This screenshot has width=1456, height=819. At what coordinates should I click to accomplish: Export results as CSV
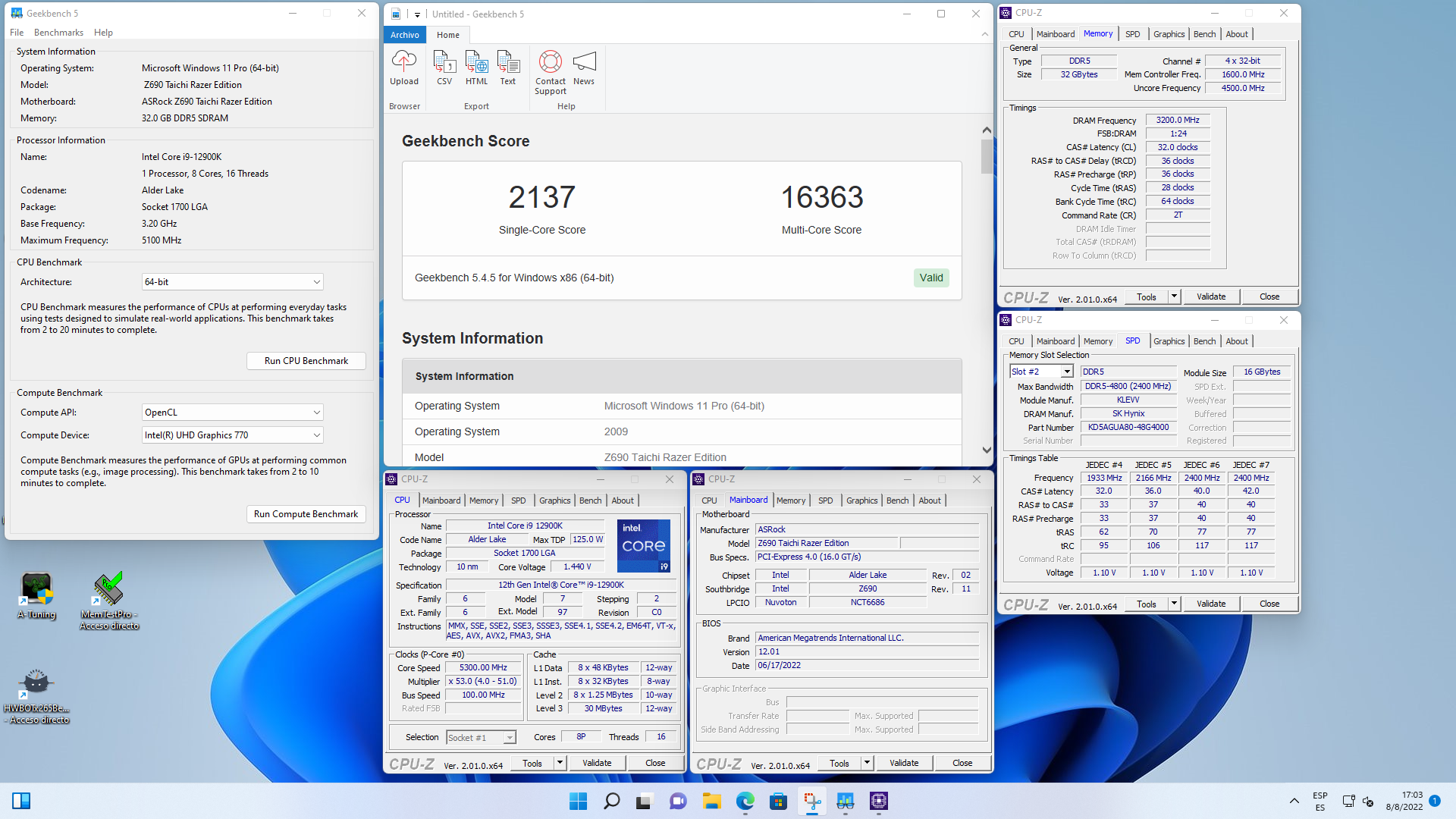tap(444, 67)
